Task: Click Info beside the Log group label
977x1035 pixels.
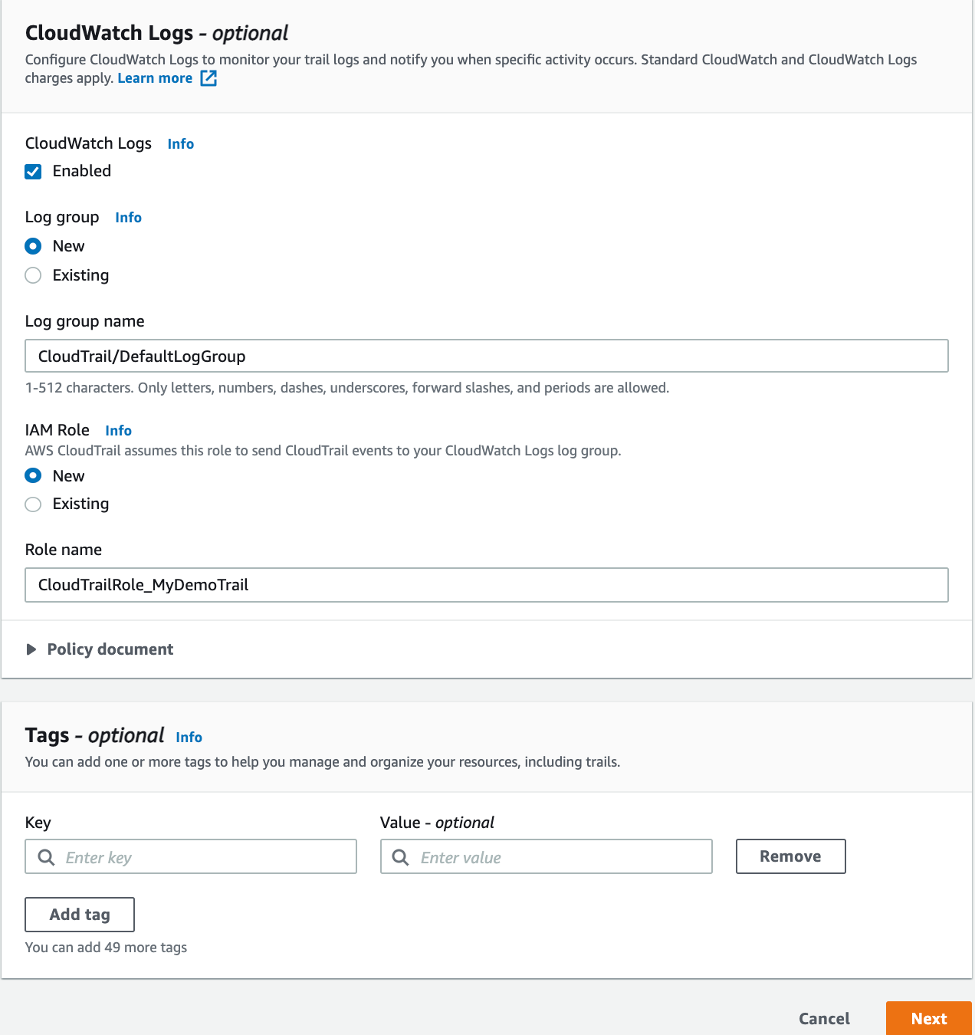Action: tap(128, 217)
